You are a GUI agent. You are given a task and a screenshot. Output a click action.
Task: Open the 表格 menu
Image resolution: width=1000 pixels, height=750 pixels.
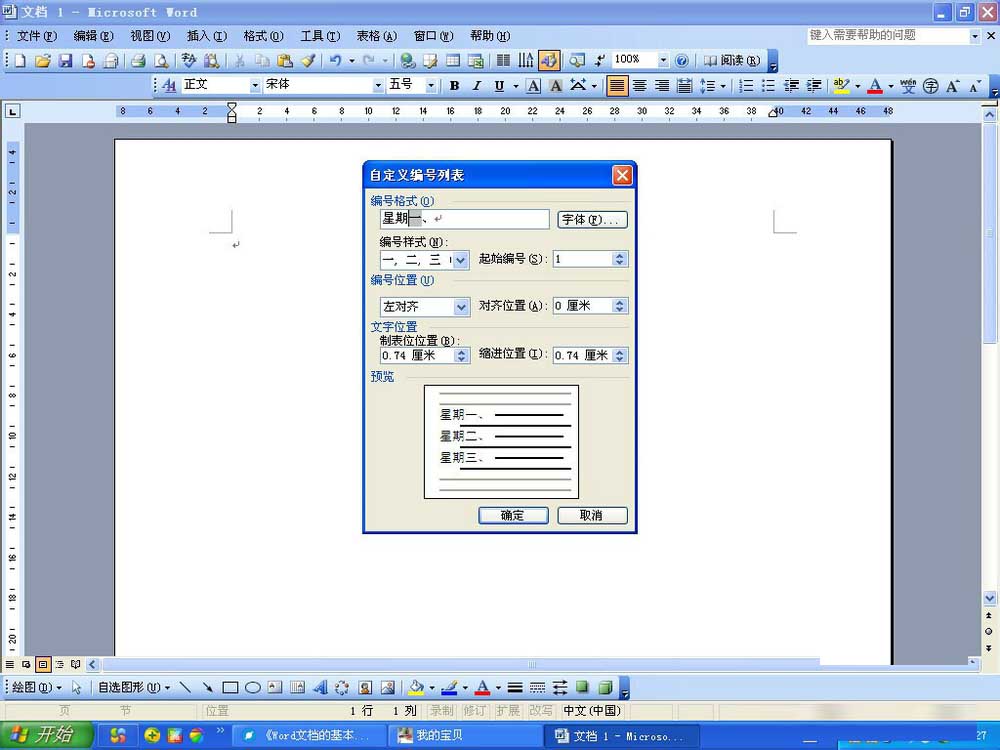(x=377, y=36)
